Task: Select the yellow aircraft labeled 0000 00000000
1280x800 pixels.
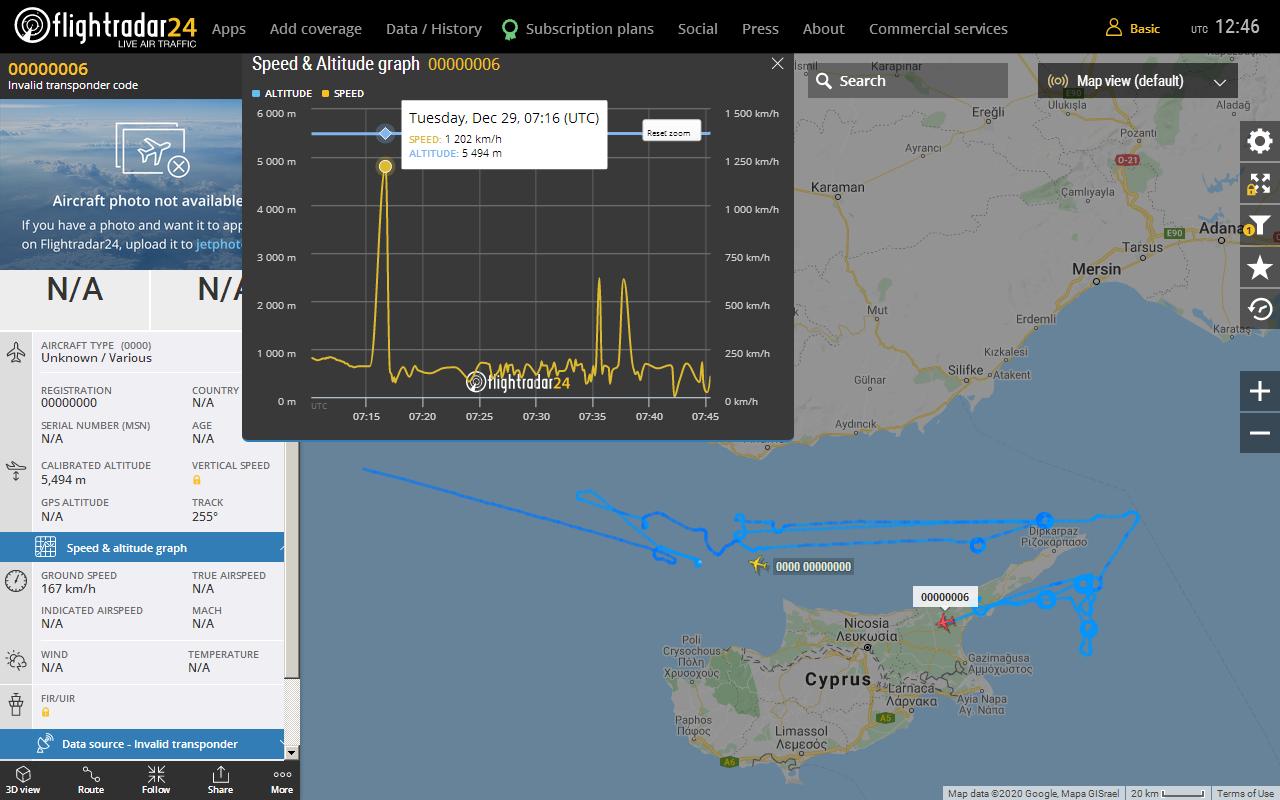Action: (x=759, y=566)
